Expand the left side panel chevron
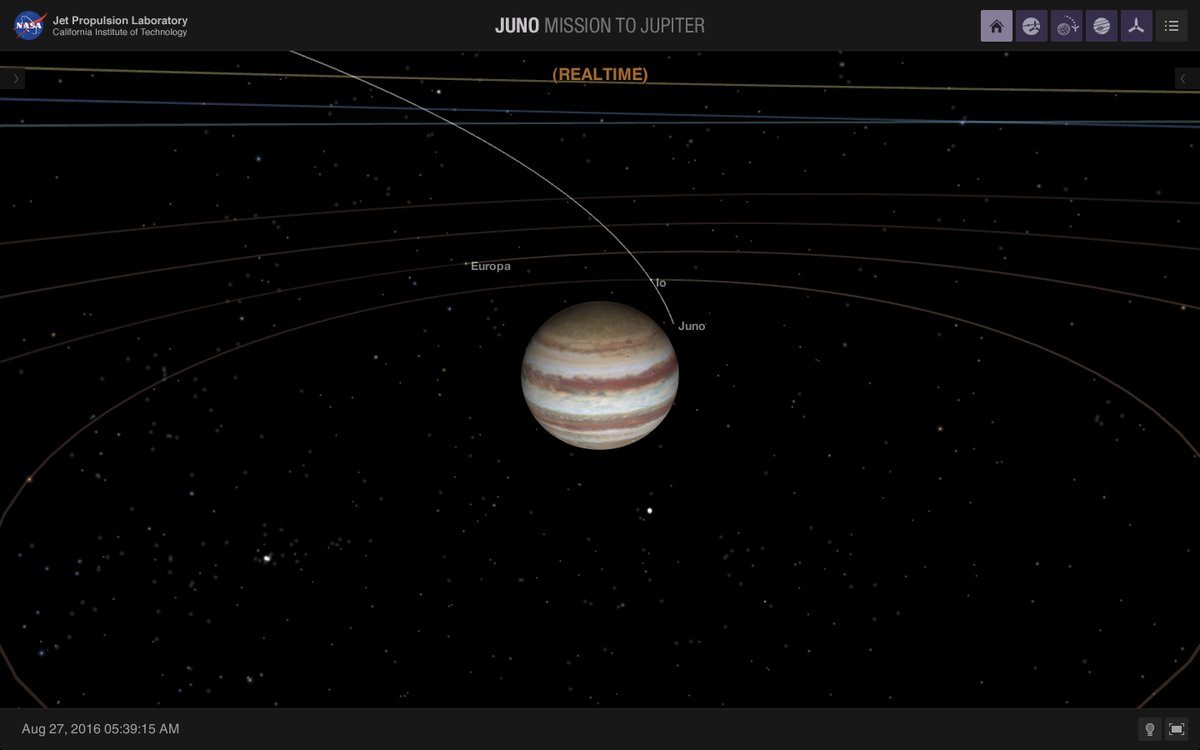The height and width of the screenshot is (750, 1200). (x=13, y=77)
